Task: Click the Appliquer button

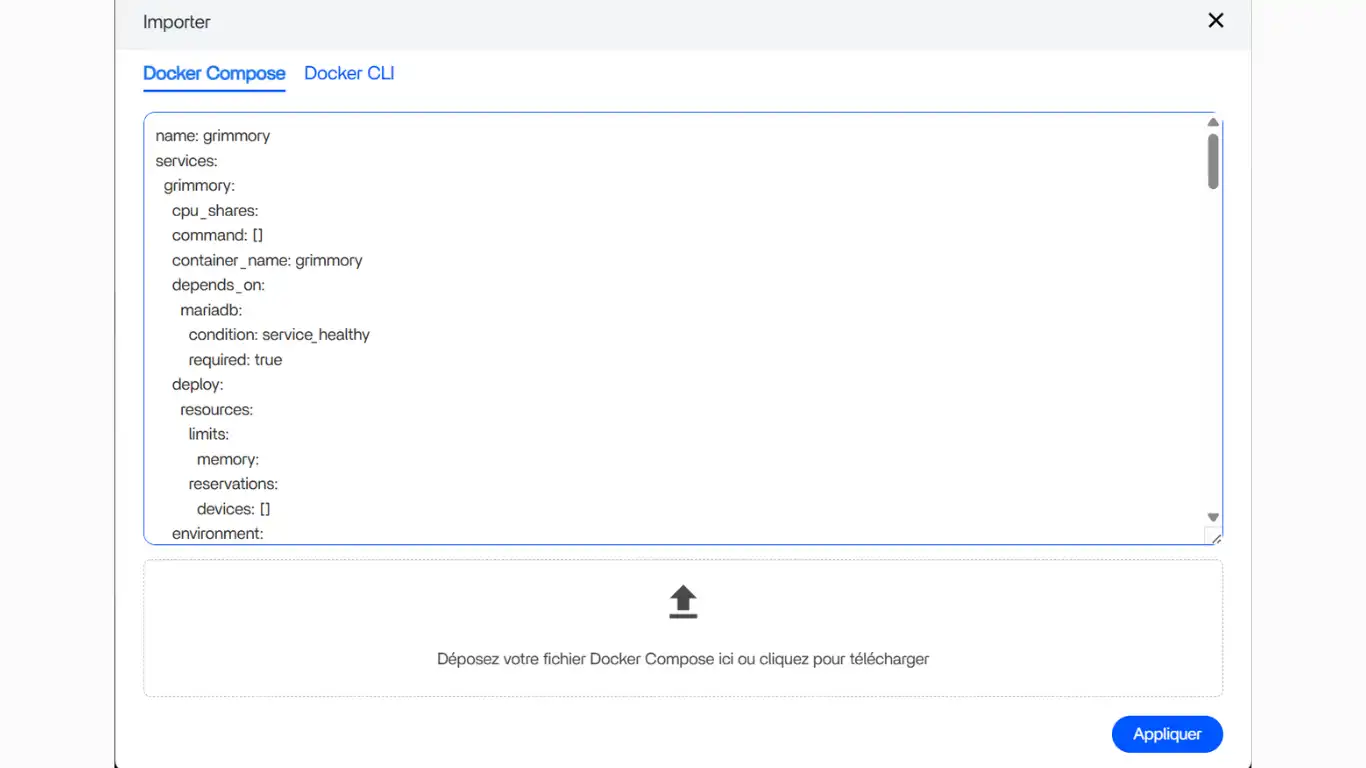Action: (1167, 734)
